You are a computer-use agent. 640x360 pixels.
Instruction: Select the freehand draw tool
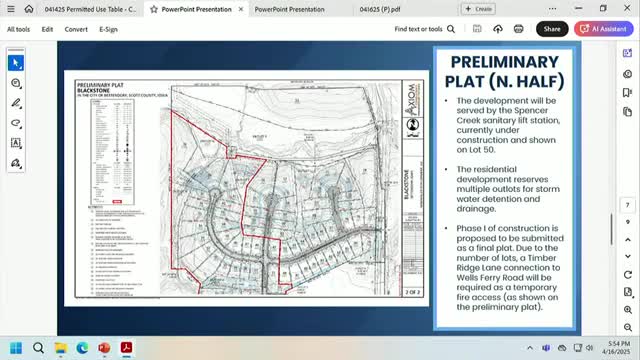coord(16,123)
